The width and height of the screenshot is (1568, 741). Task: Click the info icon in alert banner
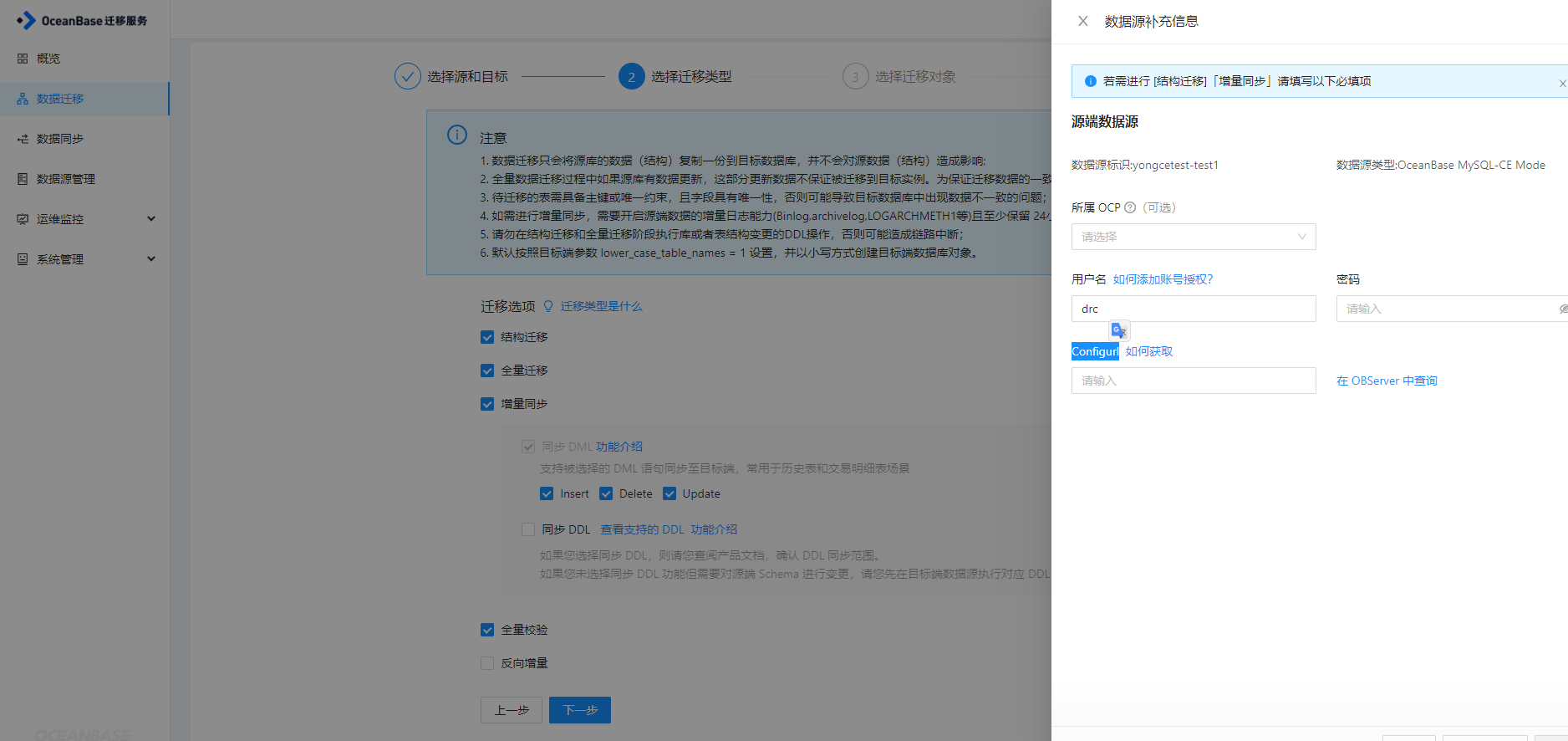(x=1090, y=81)
